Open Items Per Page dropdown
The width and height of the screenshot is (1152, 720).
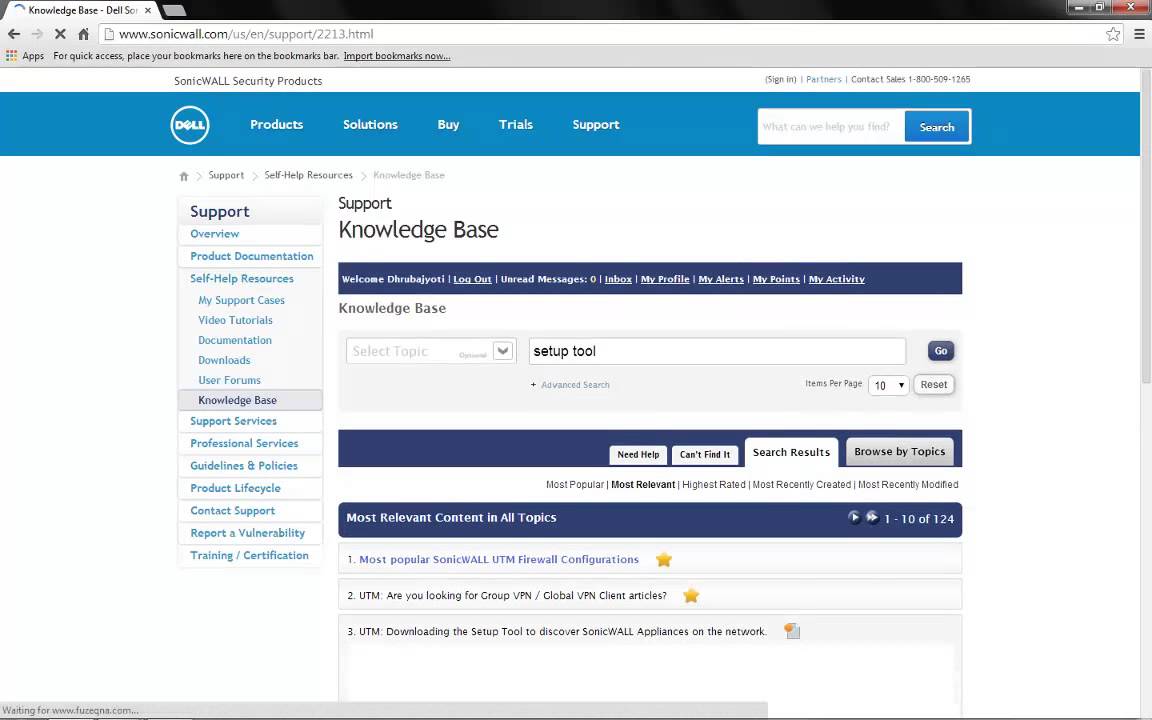point(888,385)
